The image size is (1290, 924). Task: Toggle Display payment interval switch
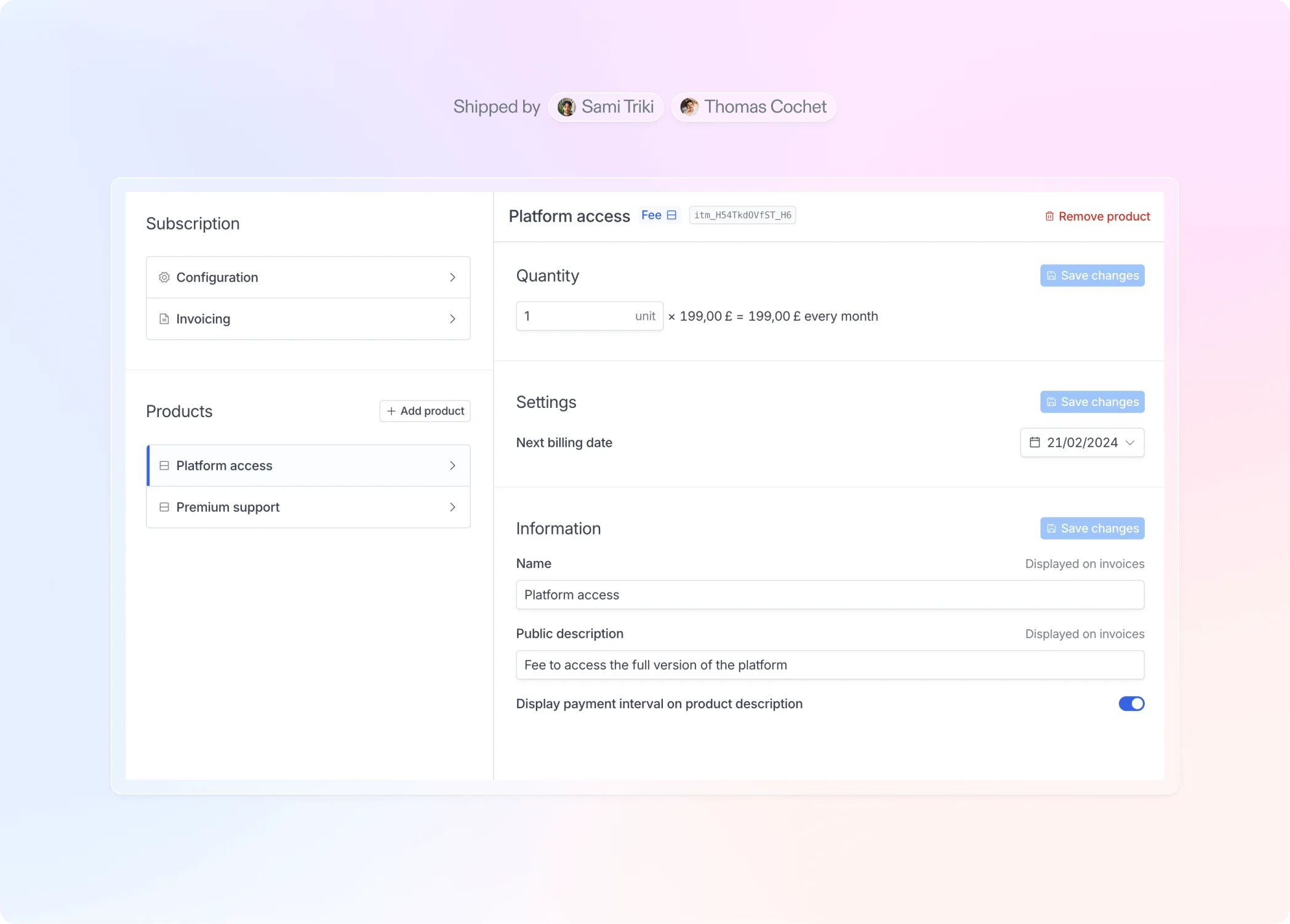pyautogui.click(x=1131, y=704)
